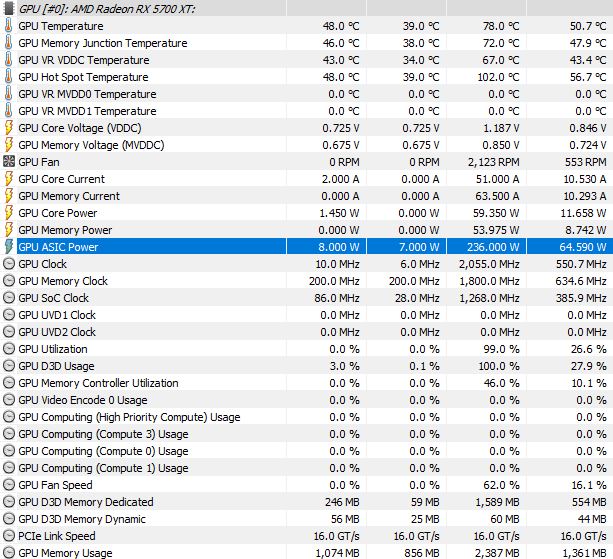This screenshot has height=559, width=613.
Task: Select the highlighted GPU ASIC Power label
Action: click(x=58, y=247)
